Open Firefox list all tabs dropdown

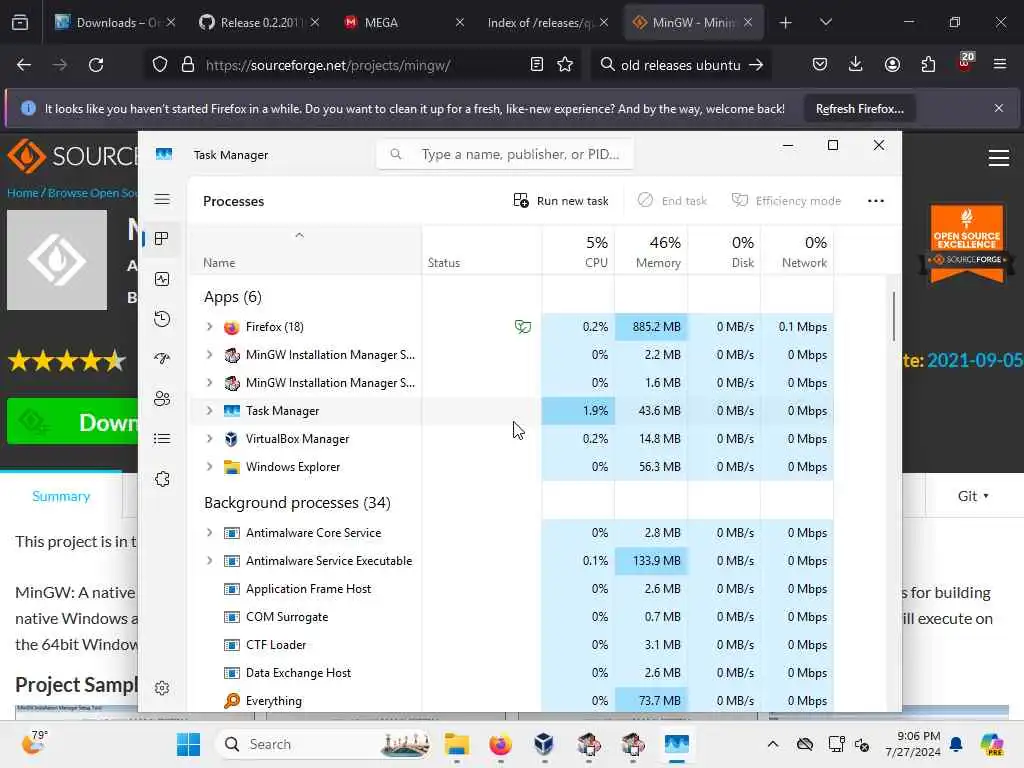825,22
